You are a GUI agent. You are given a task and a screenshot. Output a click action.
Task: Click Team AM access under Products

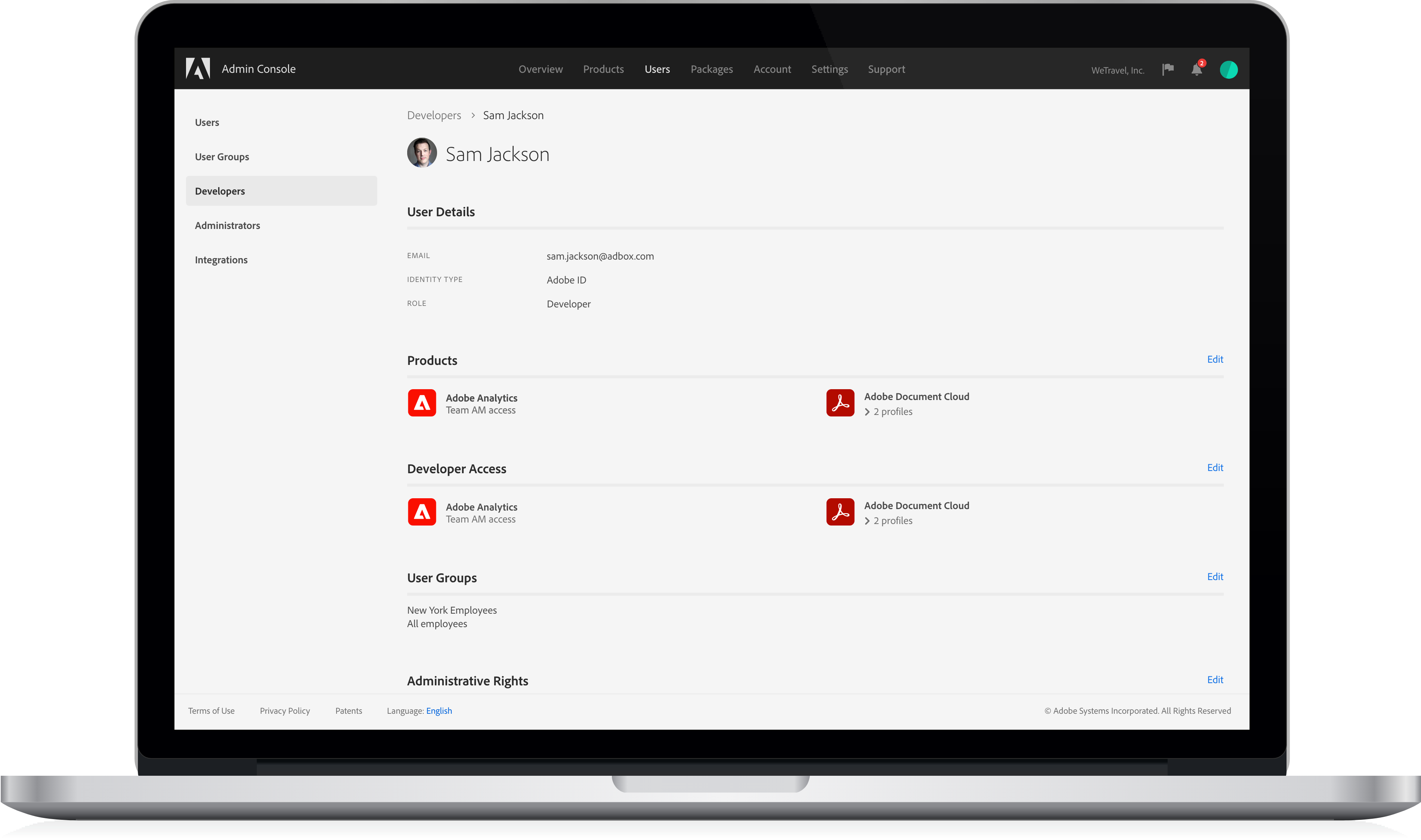(x=481, y=410)
